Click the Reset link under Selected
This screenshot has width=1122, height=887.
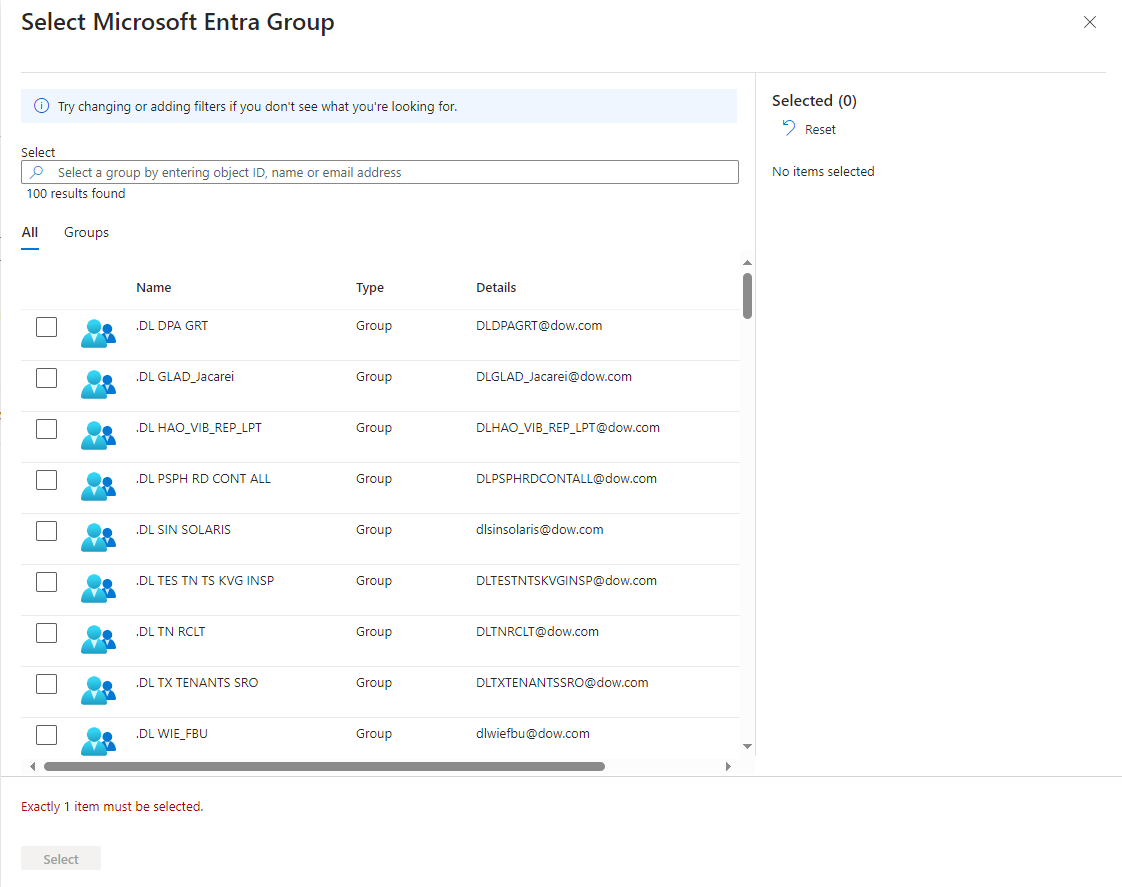point(820,130)
